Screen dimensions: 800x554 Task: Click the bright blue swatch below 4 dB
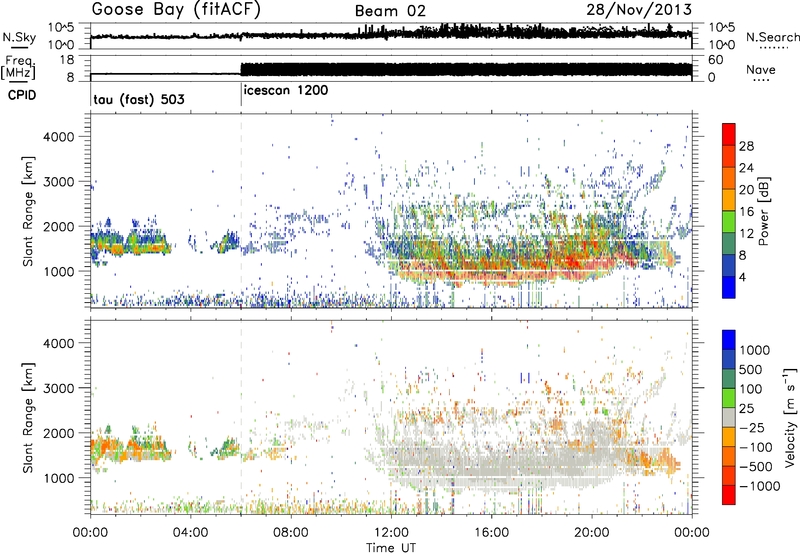pos(729,287)
